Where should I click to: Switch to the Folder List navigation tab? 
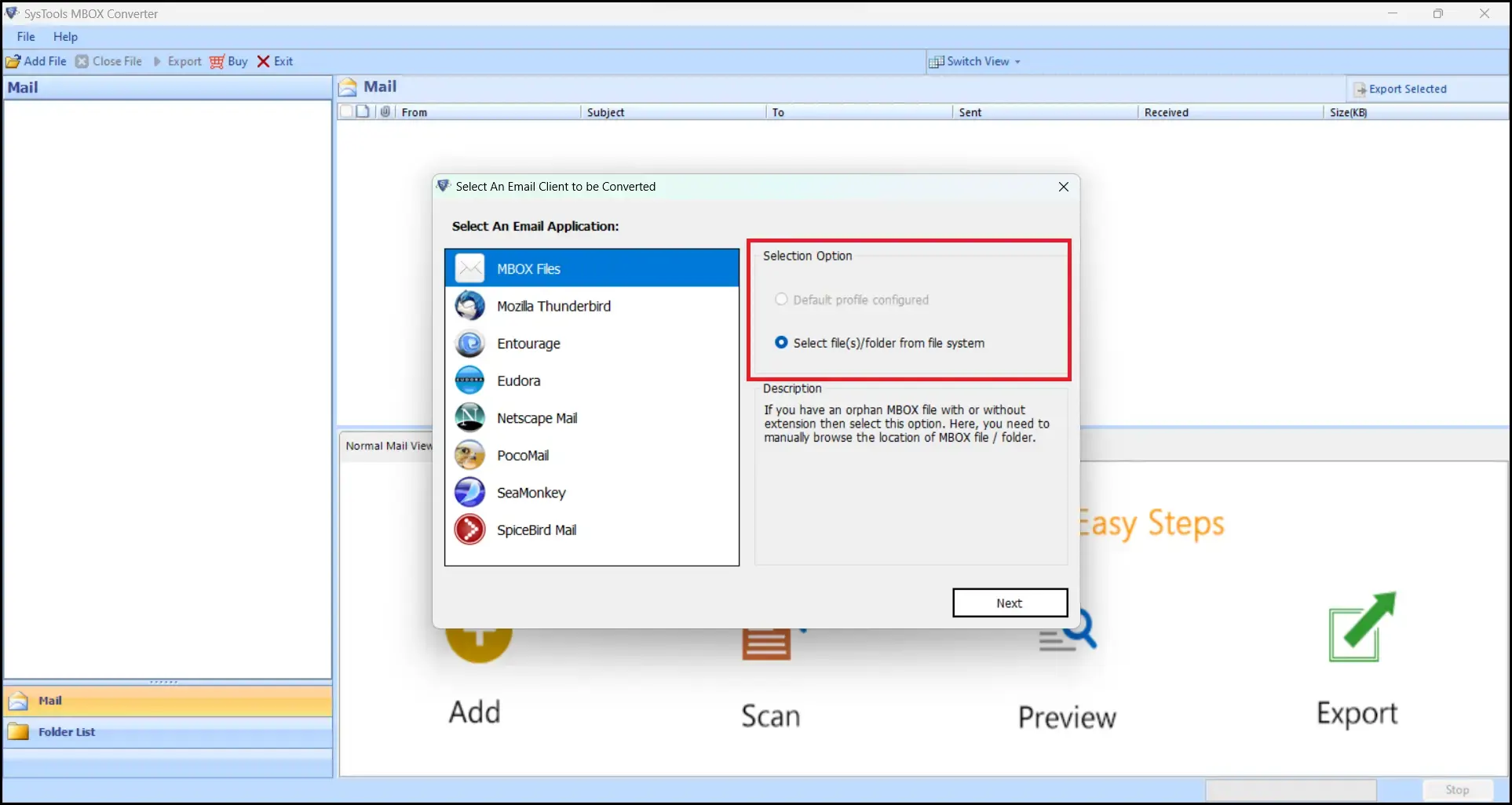168,732
